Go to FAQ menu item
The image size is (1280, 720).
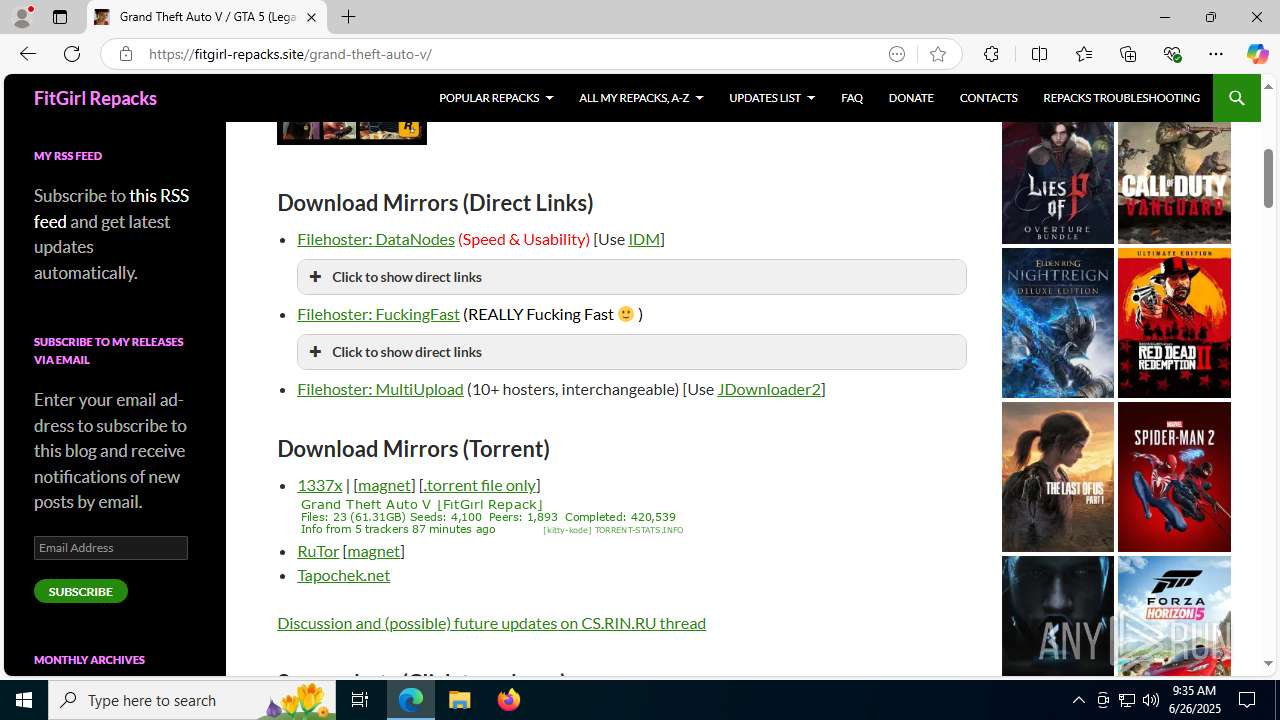click(x=852, y=98)
